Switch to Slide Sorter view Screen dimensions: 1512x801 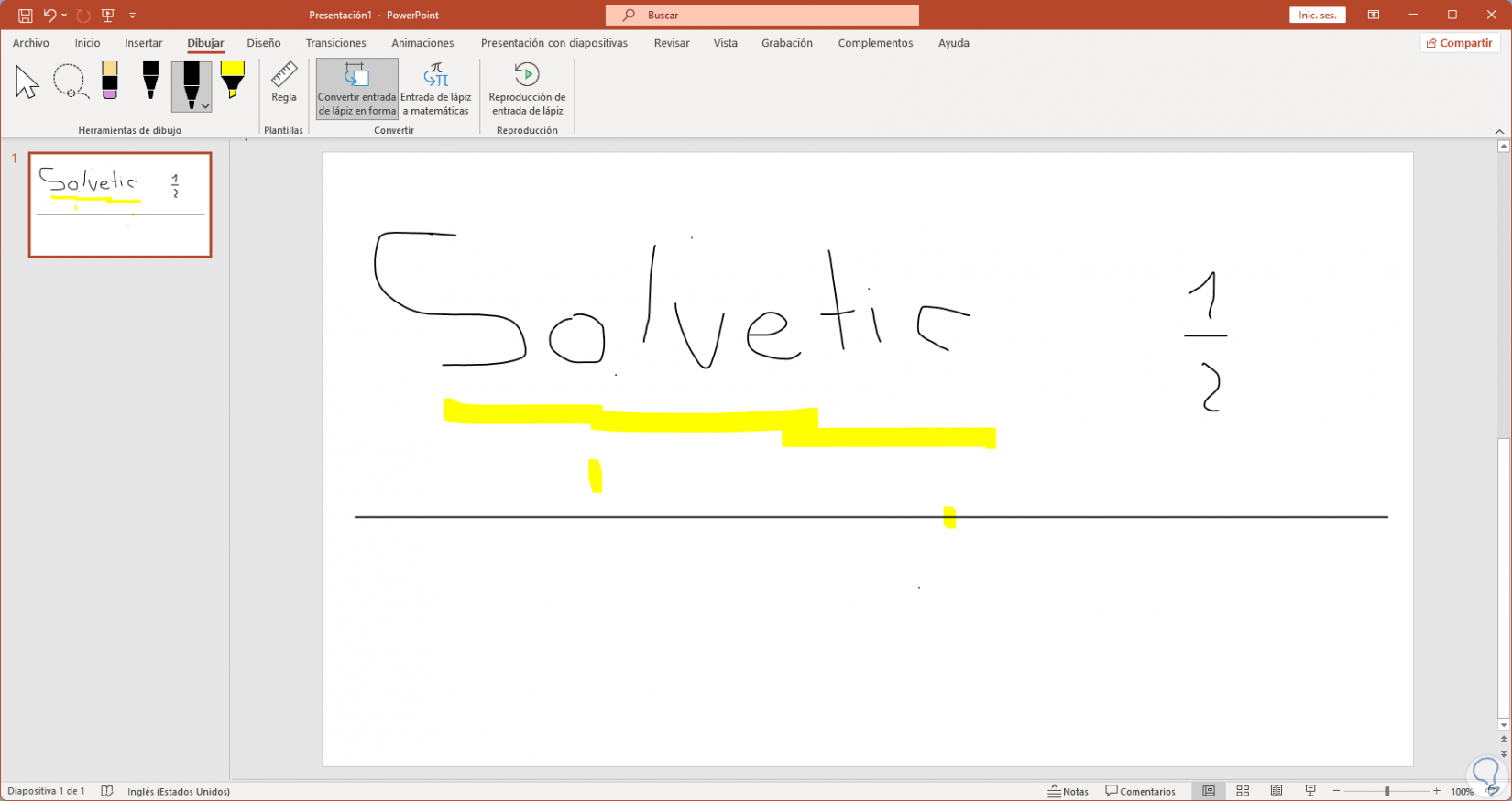(1243, 791)
